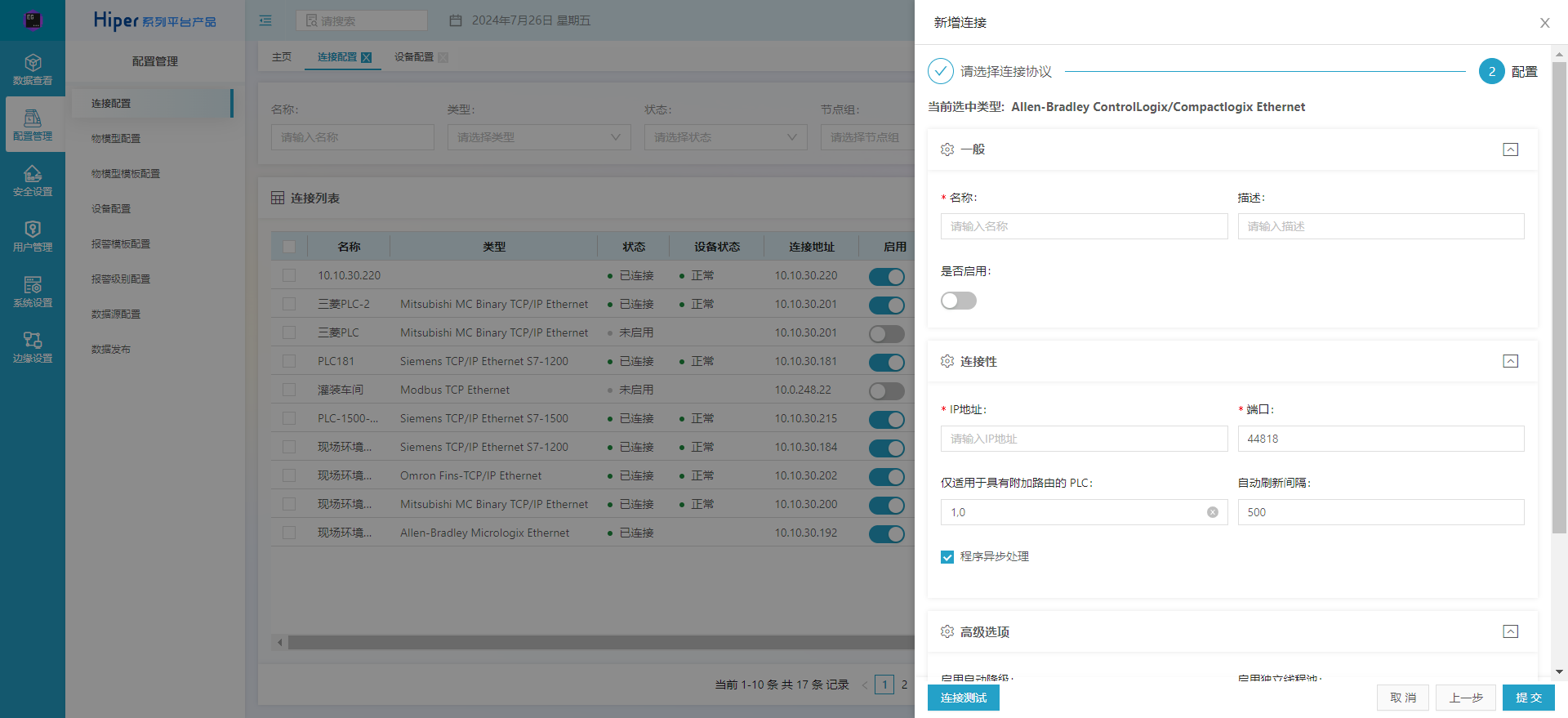
Task: Disable the PLC181 connection switch
Action: (887, 362)
